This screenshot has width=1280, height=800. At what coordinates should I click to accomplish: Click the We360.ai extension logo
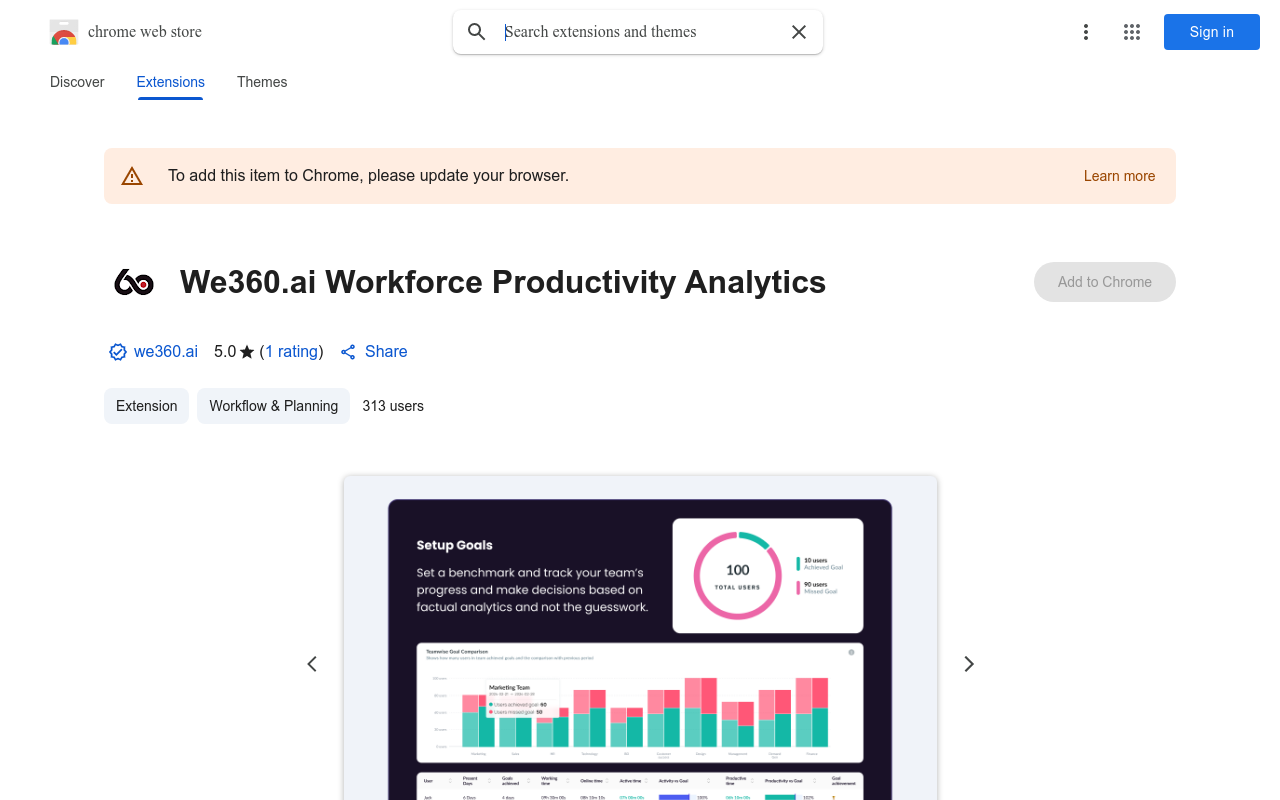(x=134, y=282)
